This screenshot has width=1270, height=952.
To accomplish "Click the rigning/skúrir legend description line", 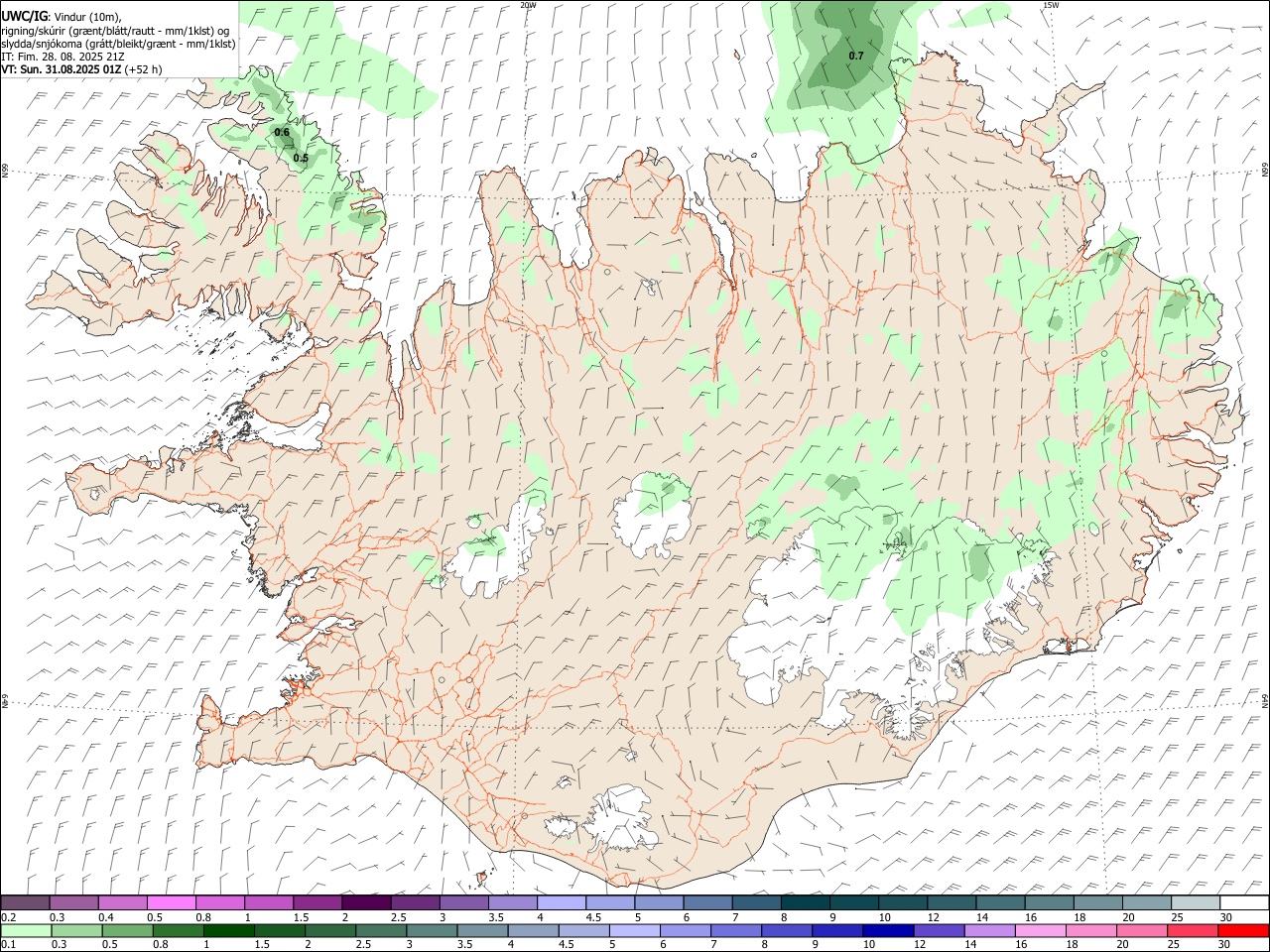I will (115, 30).
